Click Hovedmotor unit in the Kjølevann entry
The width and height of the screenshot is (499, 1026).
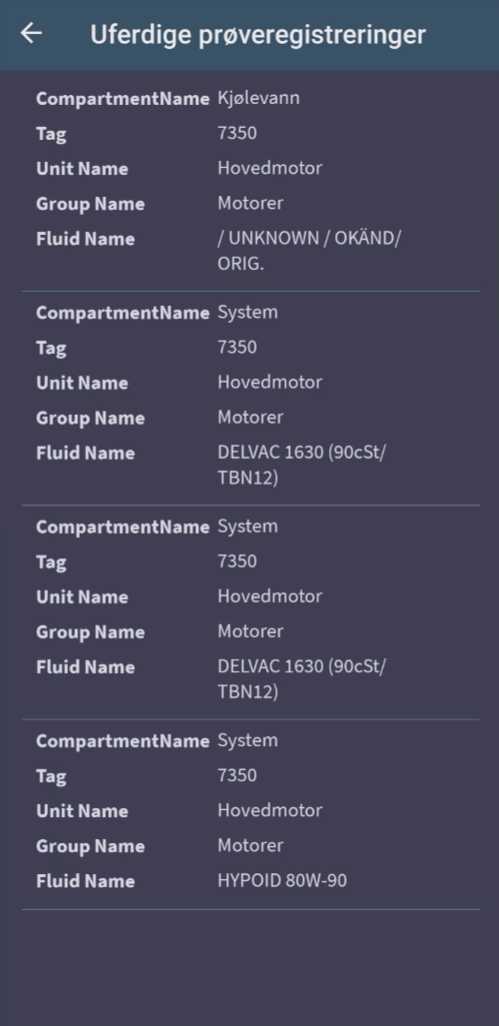[270, 168]
